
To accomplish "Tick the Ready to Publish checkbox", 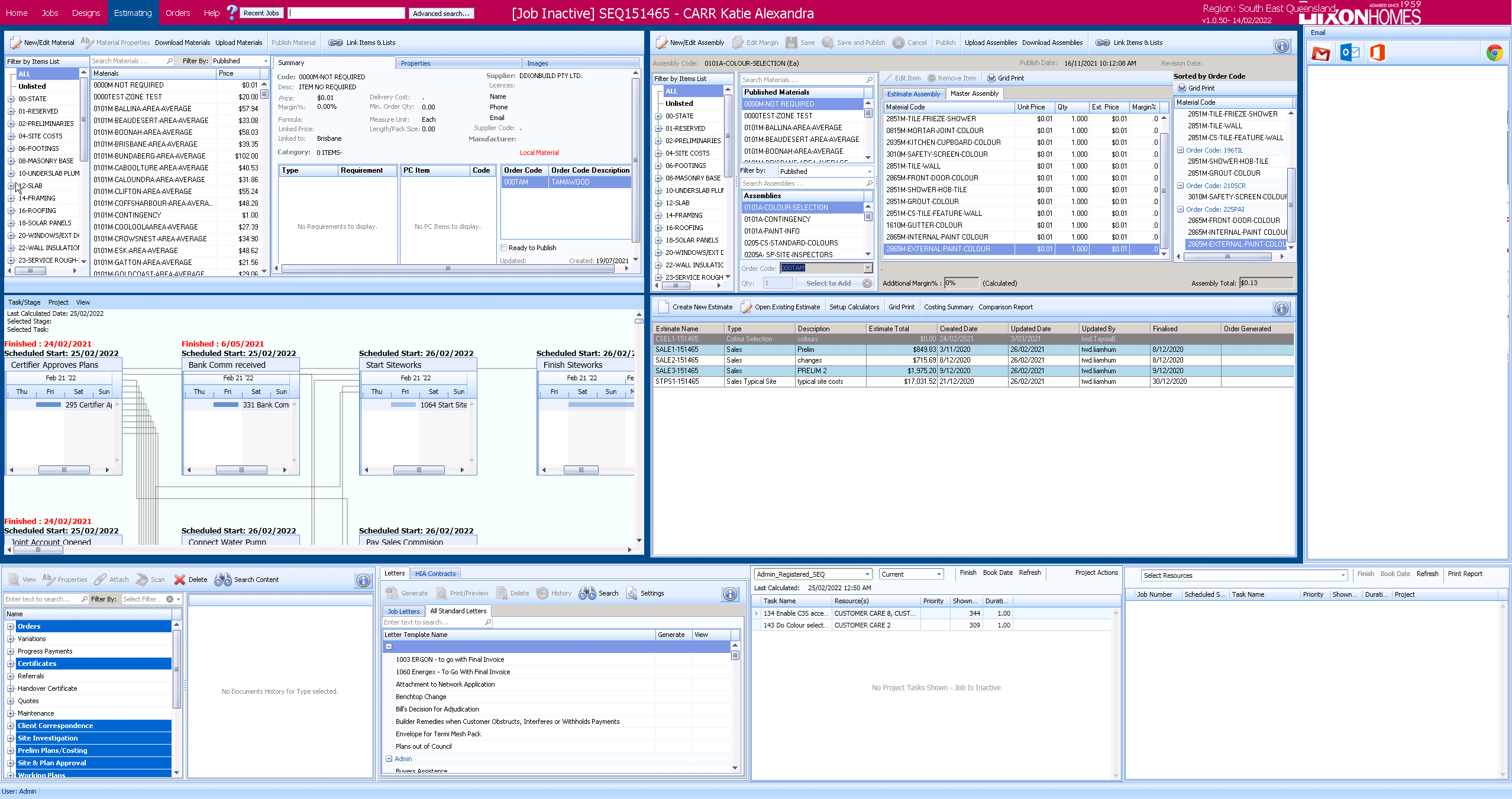I will pos(503,248).
